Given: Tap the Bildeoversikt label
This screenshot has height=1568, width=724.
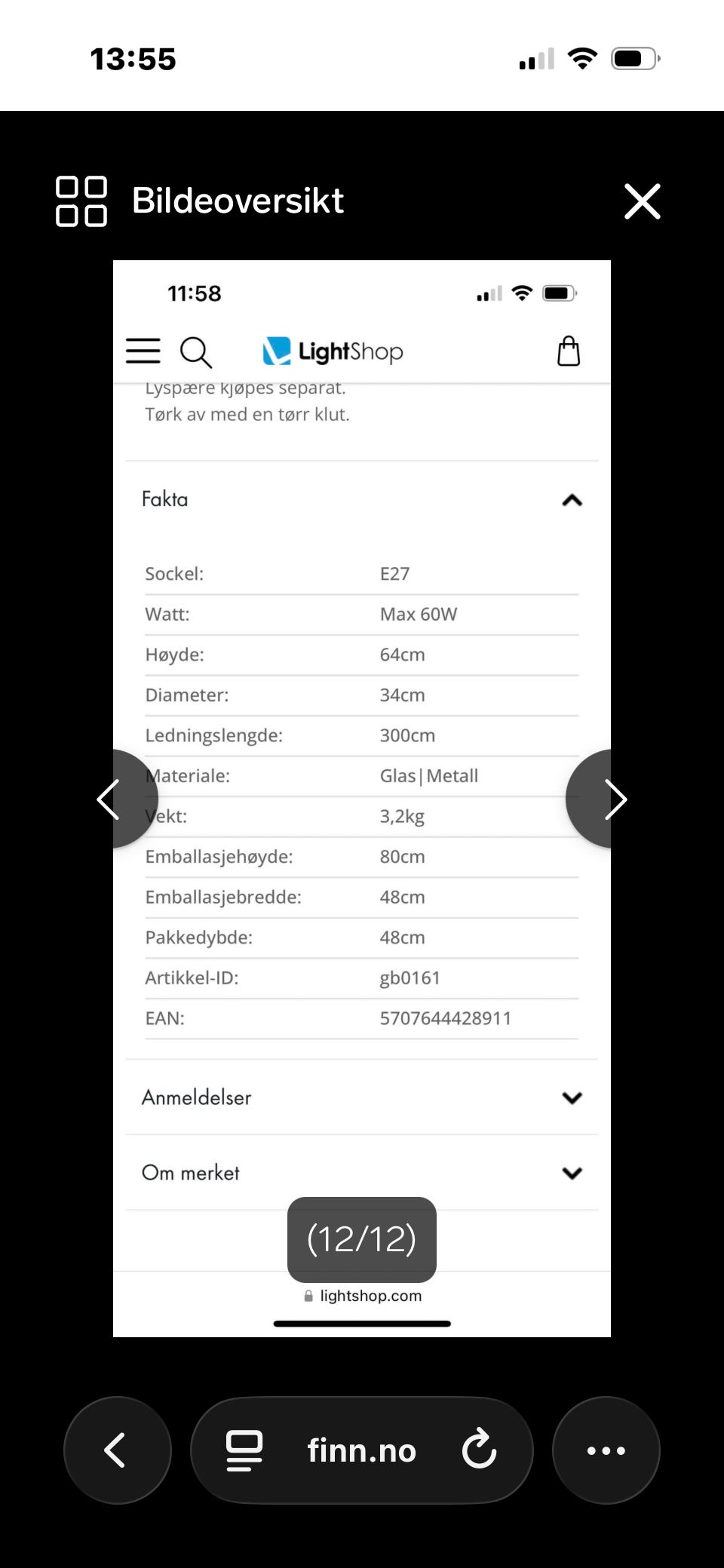Looking at the screenshot, I should [238, 201].
